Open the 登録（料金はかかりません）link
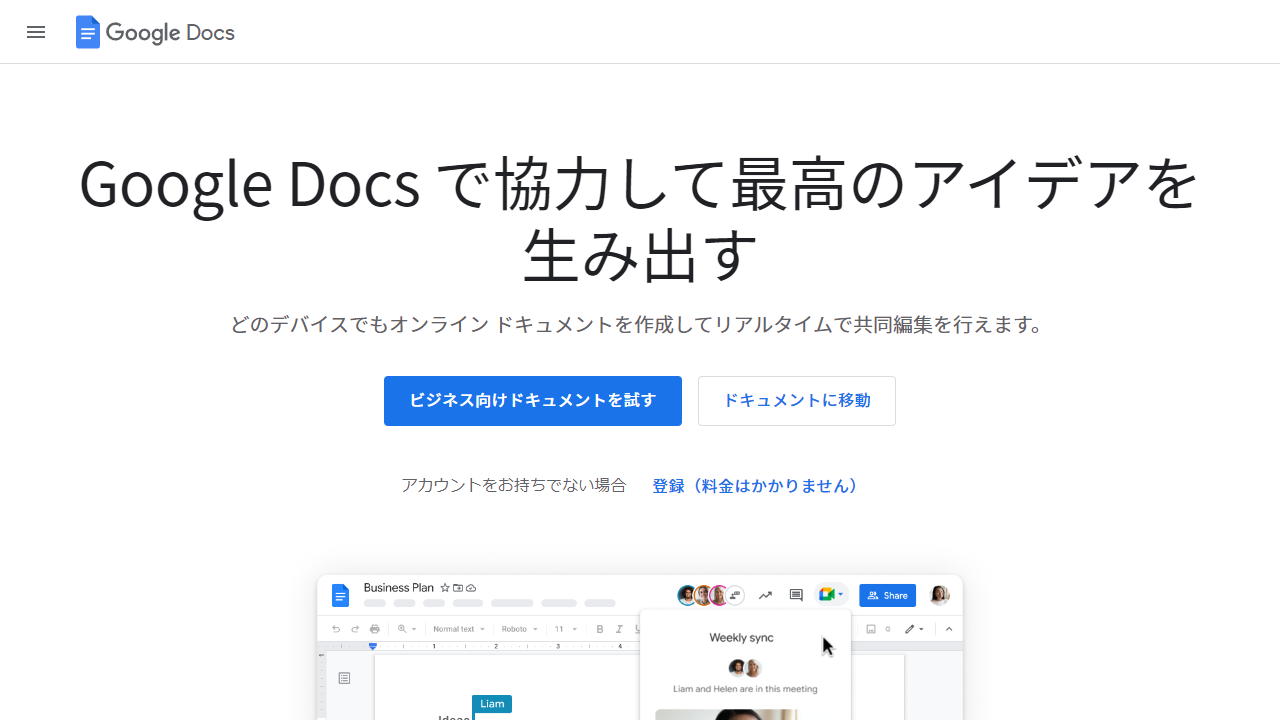 point(755,486)
